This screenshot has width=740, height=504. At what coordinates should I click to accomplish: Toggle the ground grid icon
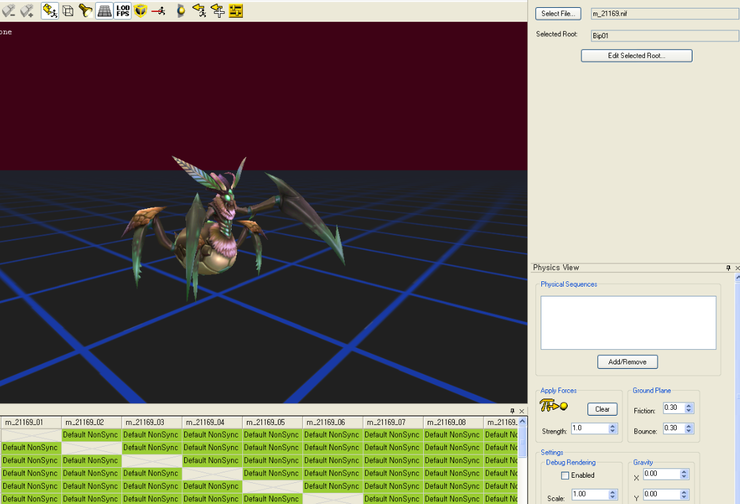(104, 11)
